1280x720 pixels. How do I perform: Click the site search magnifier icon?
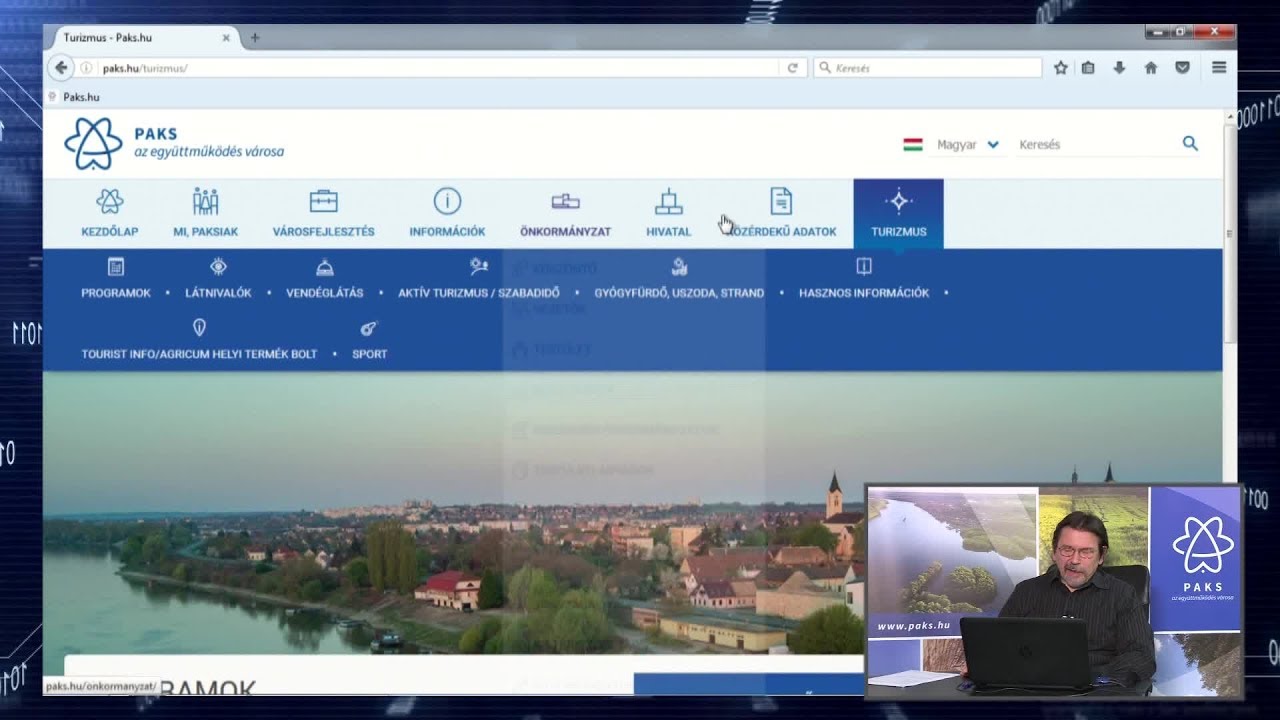(1190, 144)
